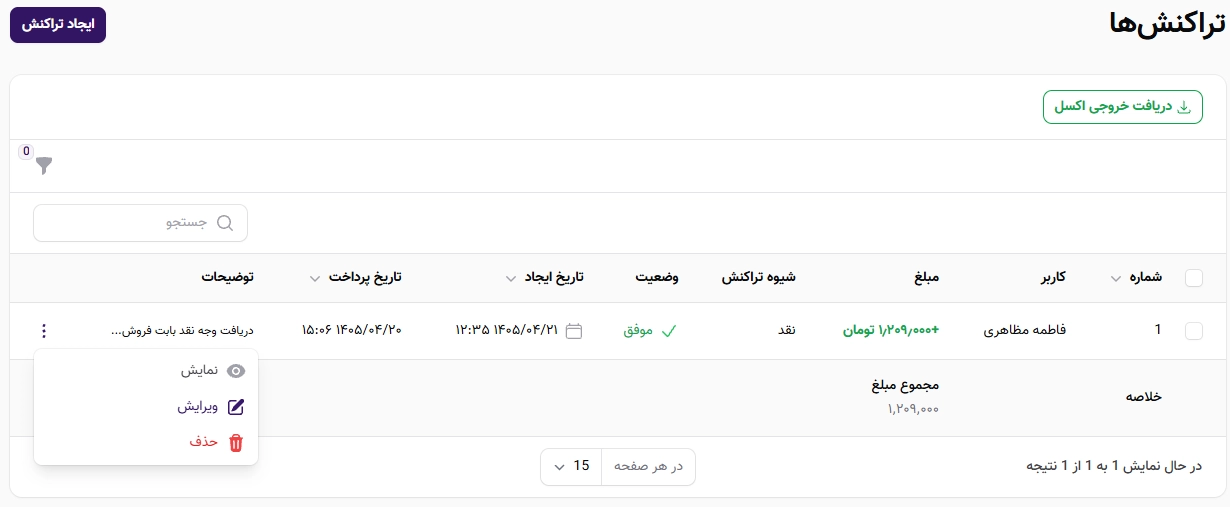The width and height of the screenshot is (1230, 507).
Task: Open the per-page count dropdown showing 15
Action: tap(571, 466)
